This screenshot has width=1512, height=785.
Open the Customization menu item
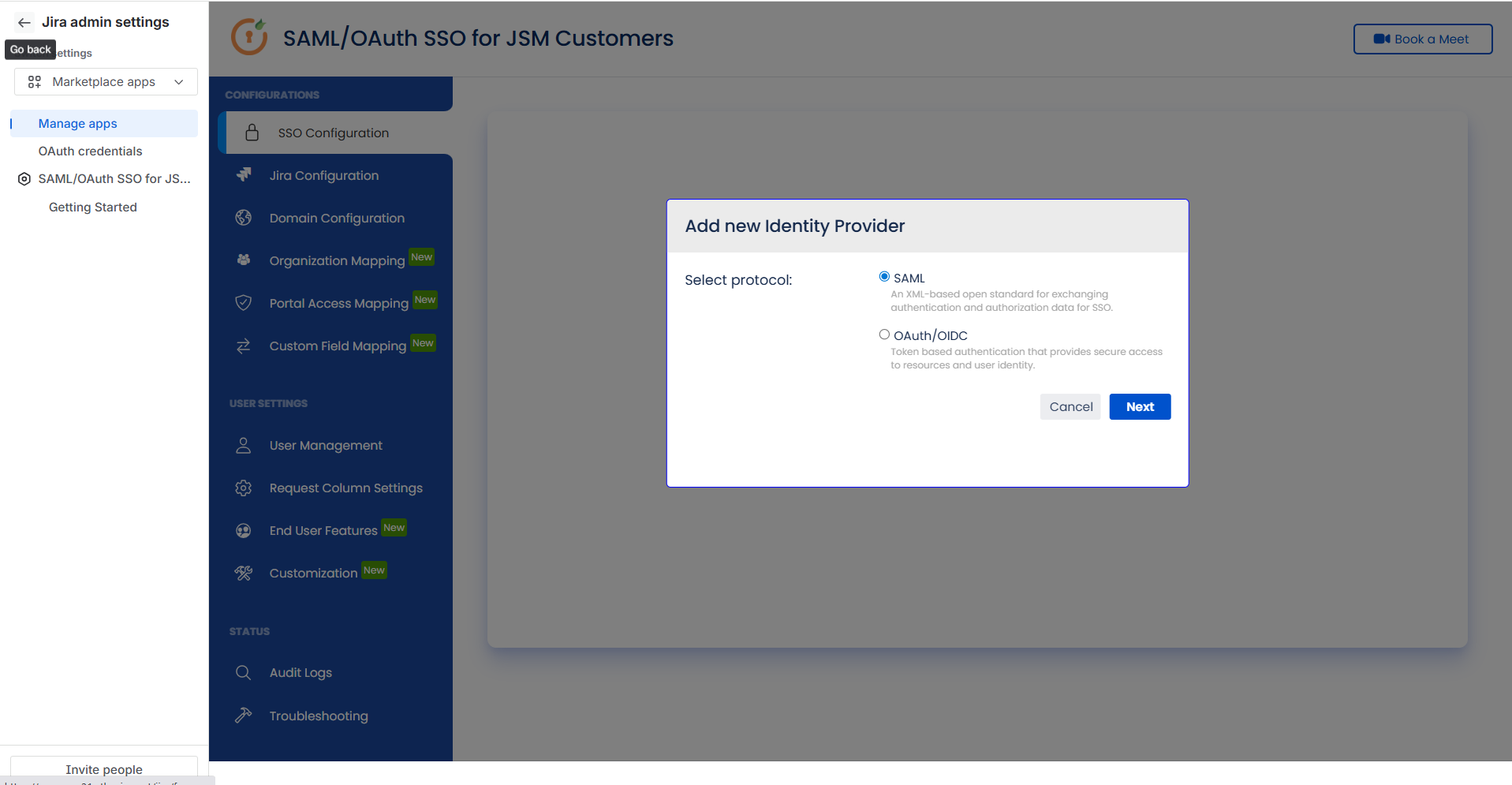[x=313, y=574]
